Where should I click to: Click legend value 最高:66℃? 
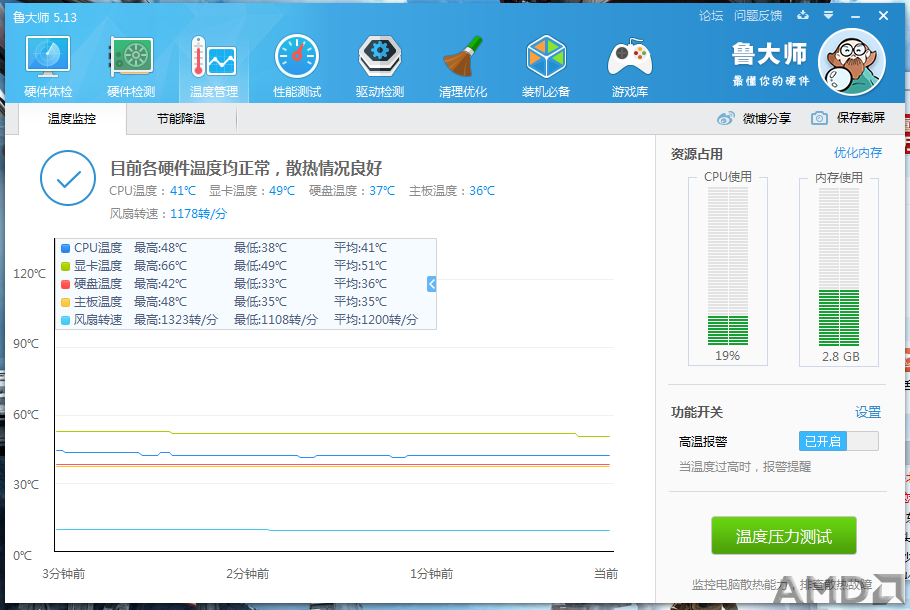[x=161, y=266]
